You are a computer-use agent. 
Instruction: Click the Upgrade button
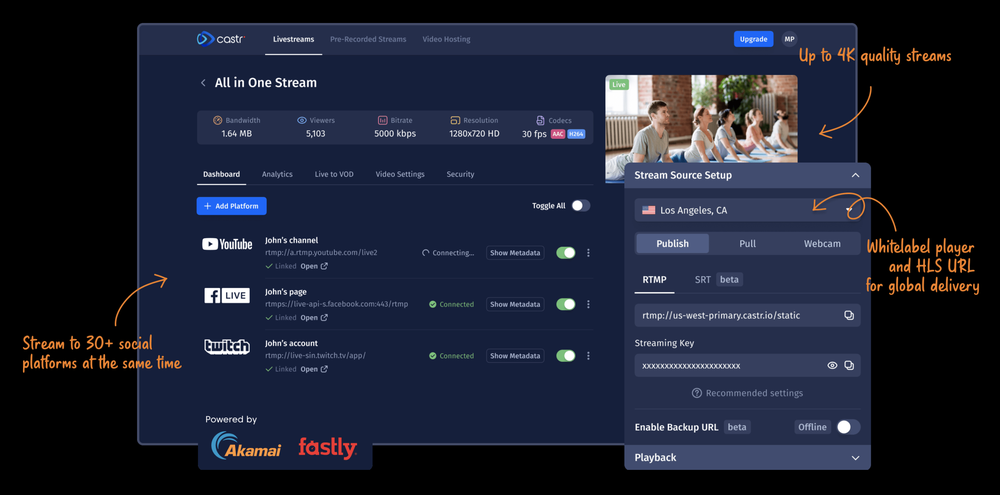[754, 39]
